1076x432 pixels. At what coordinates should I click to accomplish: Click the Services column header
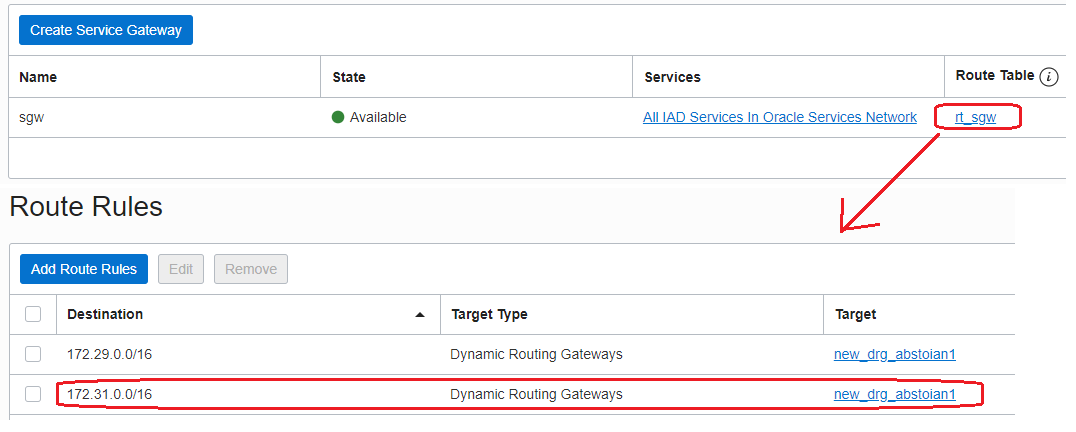pyautogui.click(x=672, y=77)
